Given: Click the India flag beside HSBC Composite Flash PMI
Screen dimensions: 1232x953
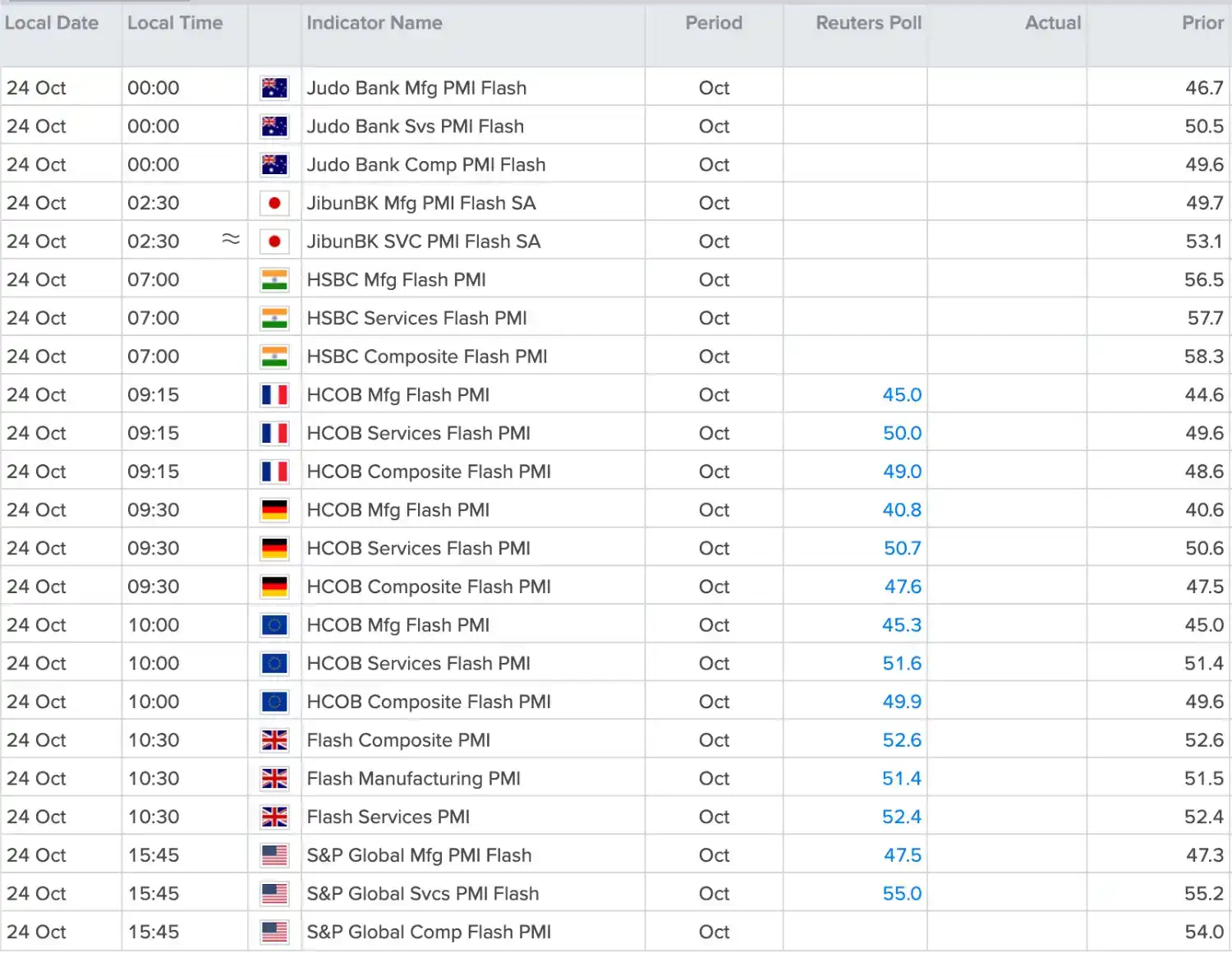Looking at the screenshot, I should [274, 357].
